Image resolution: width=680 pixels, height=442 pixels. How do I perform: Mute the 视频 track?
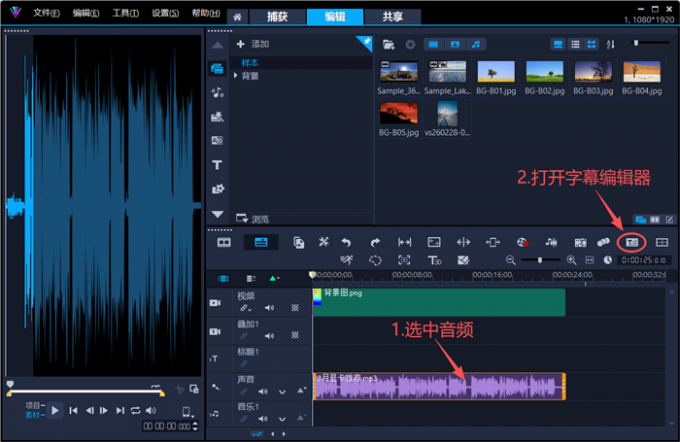[269, 308]
